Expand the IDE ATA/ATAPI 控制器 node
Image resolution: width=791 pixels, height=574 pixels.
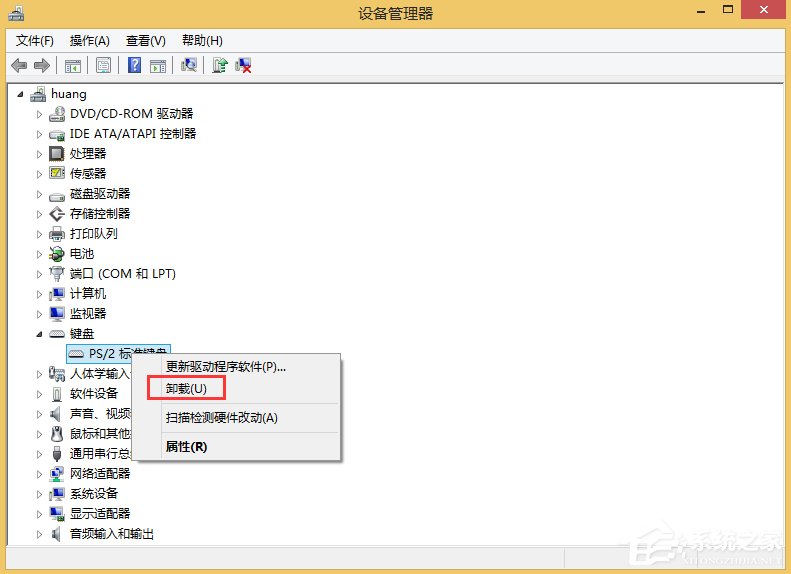[x=39, y=134]
